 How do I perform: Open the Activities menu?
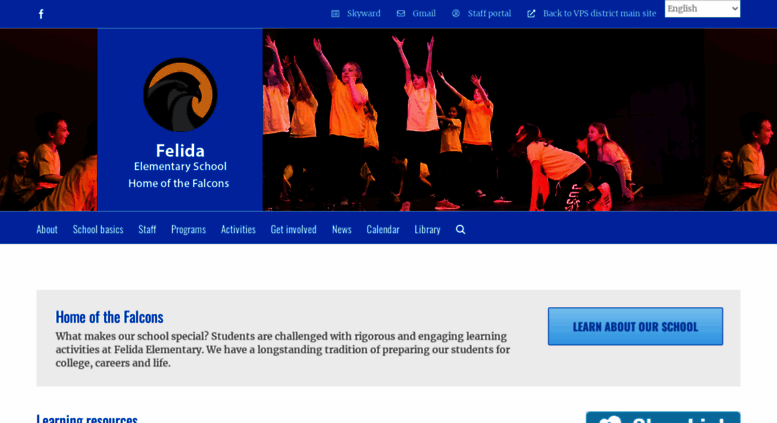(238, 229)
